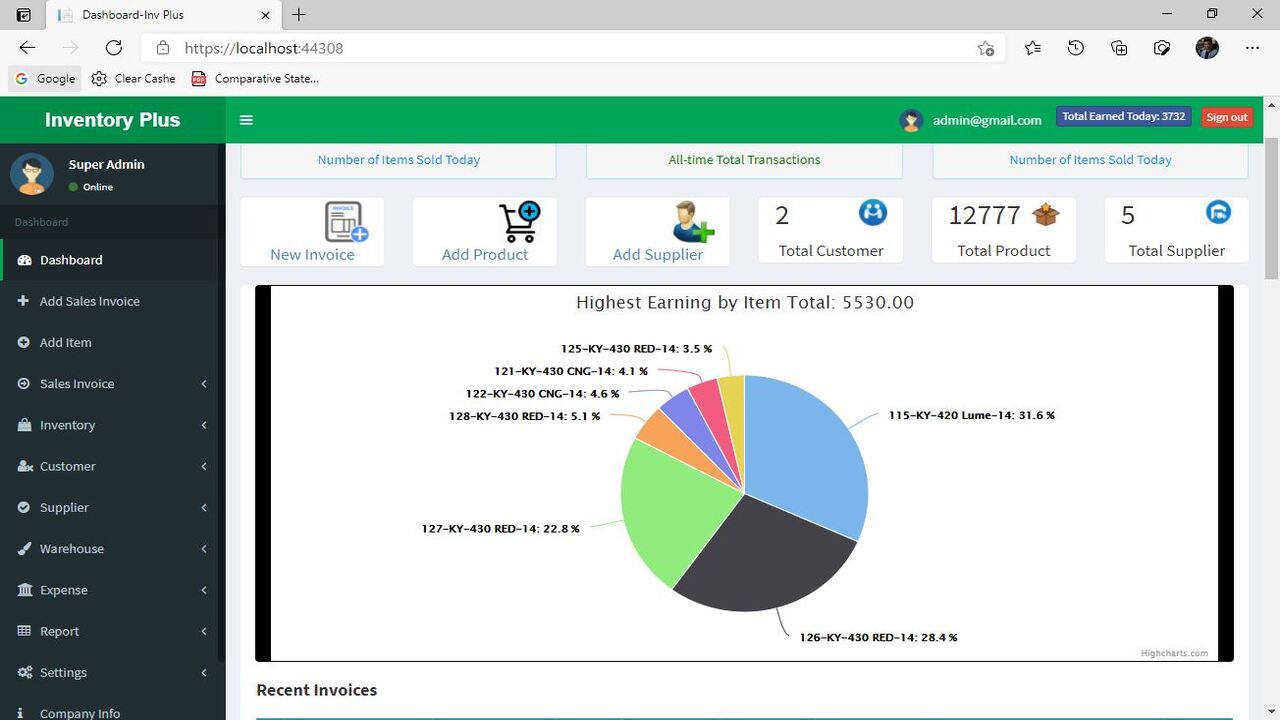Open New Invoice creation icon
The width and height of the screenshot is (1280, 720).
(x=341, y=222)
